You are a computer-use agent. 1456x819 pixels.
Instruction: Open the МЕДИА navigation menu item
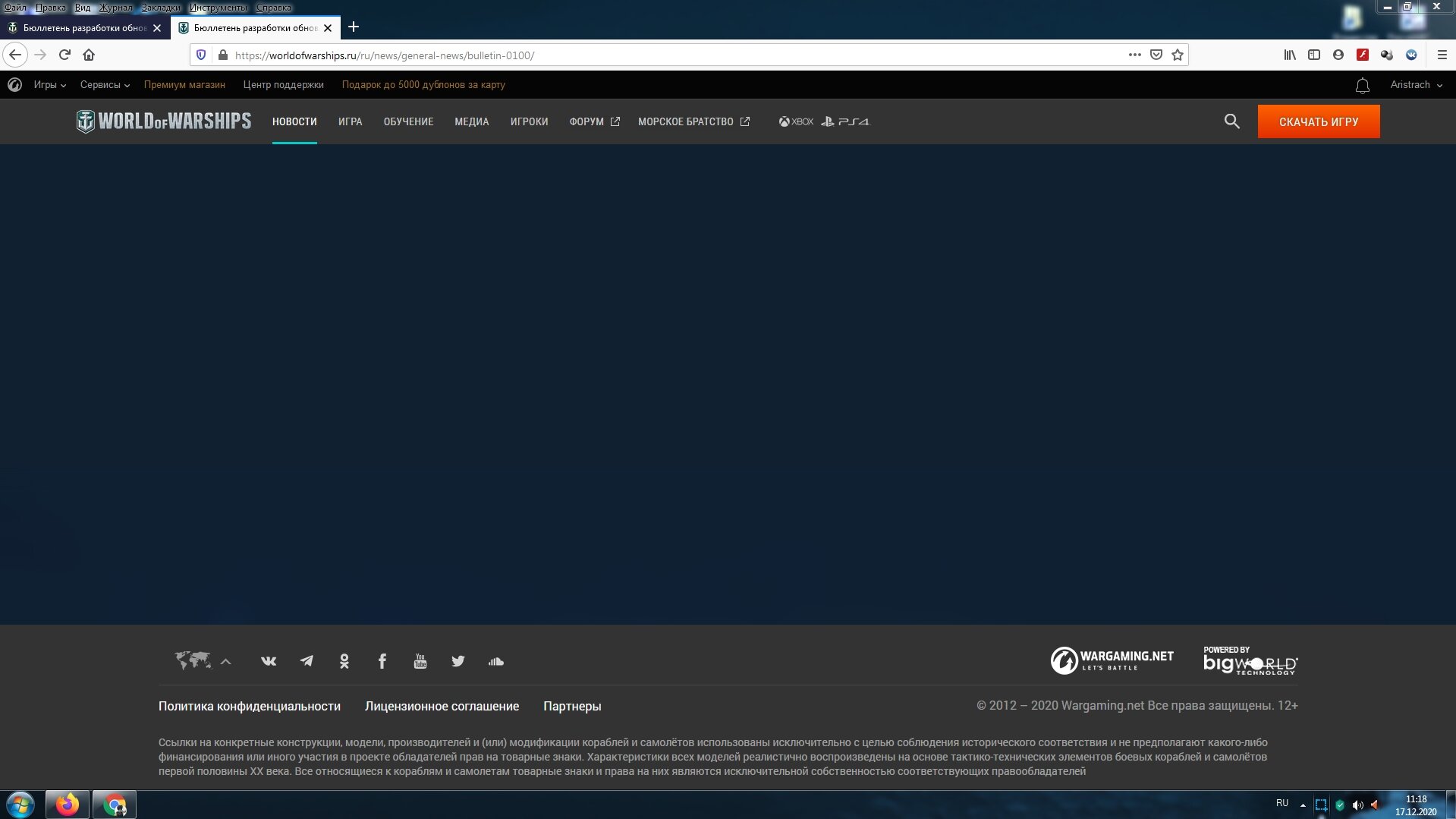471,121
